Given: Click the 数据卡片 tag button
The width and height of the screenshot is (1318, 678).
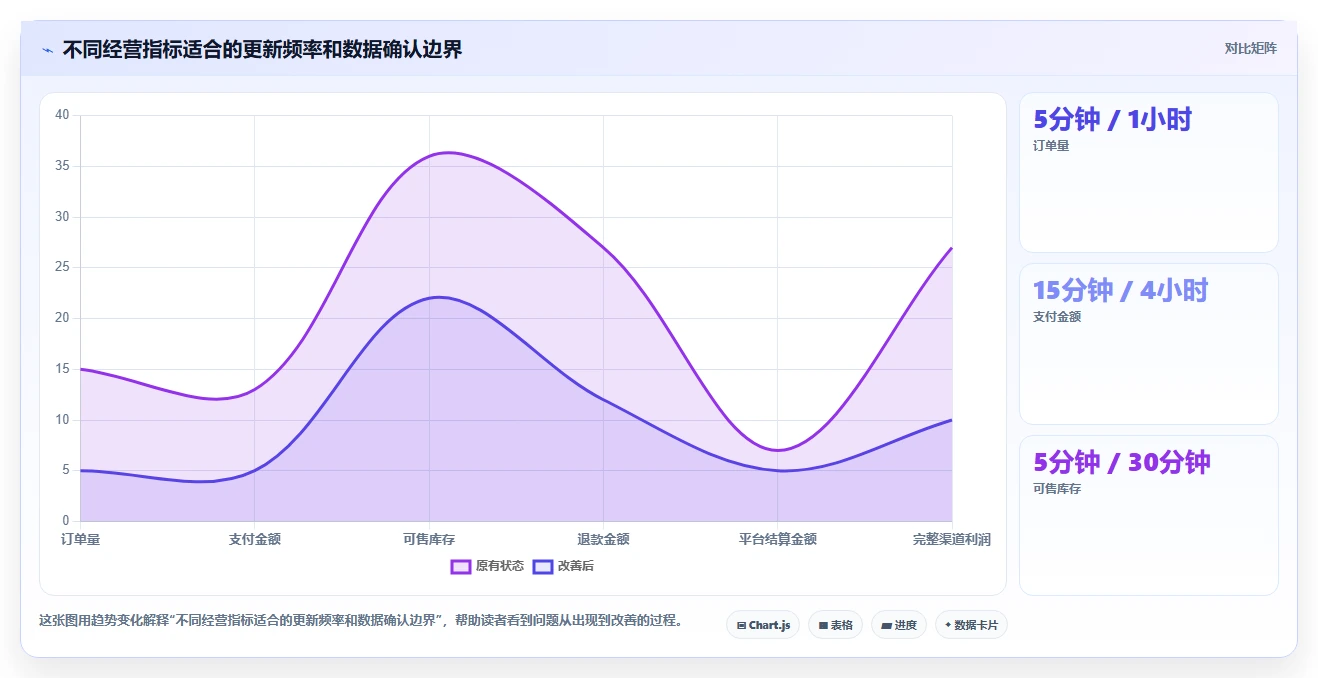Looking at the screenshot, I should (971, 625).
